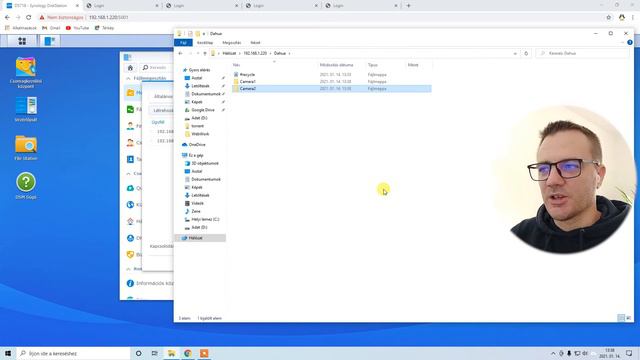Switch to Chrome on the taskbar

tap(188, 353)
